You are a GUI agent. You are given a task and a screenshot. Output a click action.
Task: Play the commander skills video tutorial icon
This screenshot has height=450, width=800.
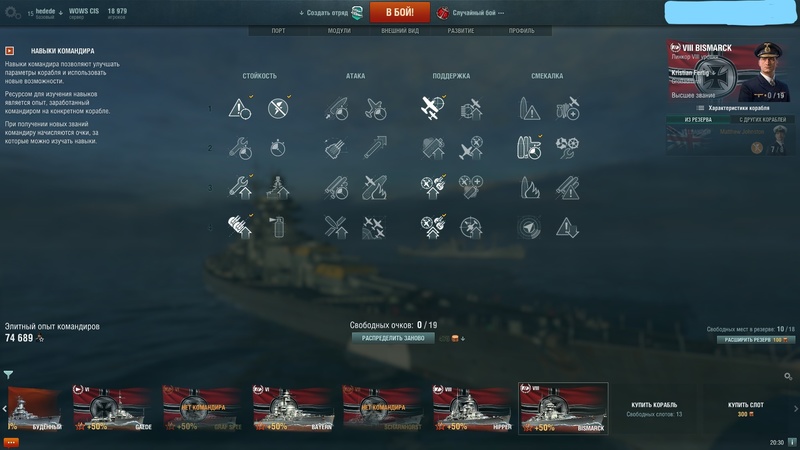tap(10, 51)
